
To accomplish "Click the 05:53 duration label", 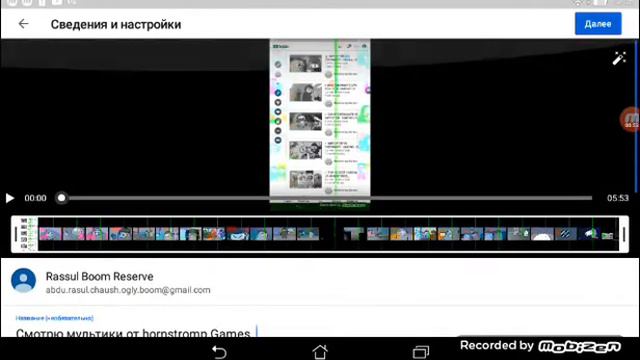I will coord(618,198).
